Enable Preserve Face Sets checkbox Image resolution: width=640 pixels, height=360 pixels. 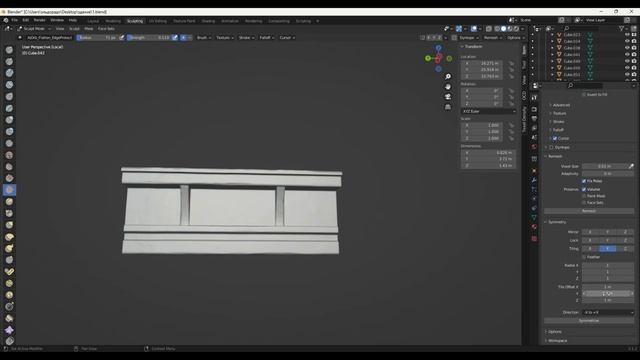coord(584,202)
